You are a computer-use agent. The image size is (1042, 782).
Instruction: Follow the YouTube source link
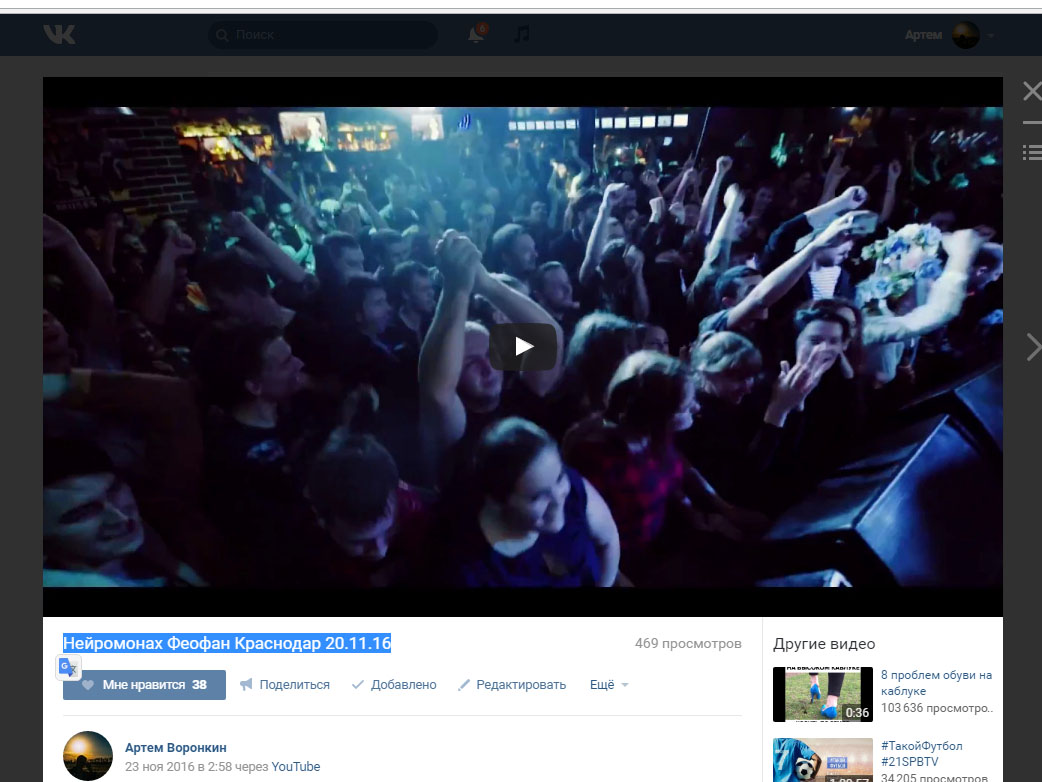[x=296, y=767]
